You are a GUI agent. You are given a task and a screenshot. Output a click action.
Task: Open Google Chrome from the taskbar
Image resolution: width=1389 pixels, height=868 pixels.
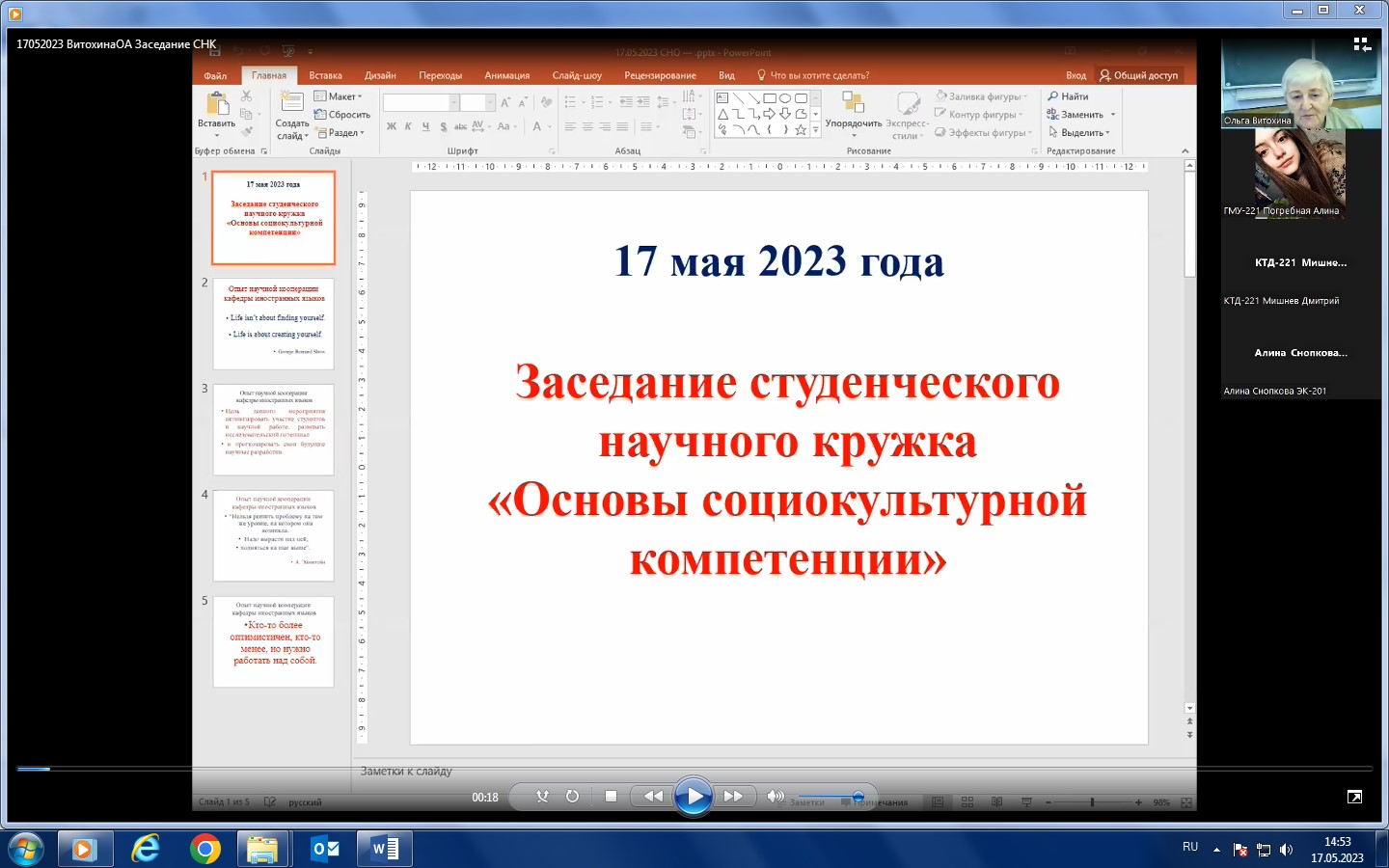[204, 849]
